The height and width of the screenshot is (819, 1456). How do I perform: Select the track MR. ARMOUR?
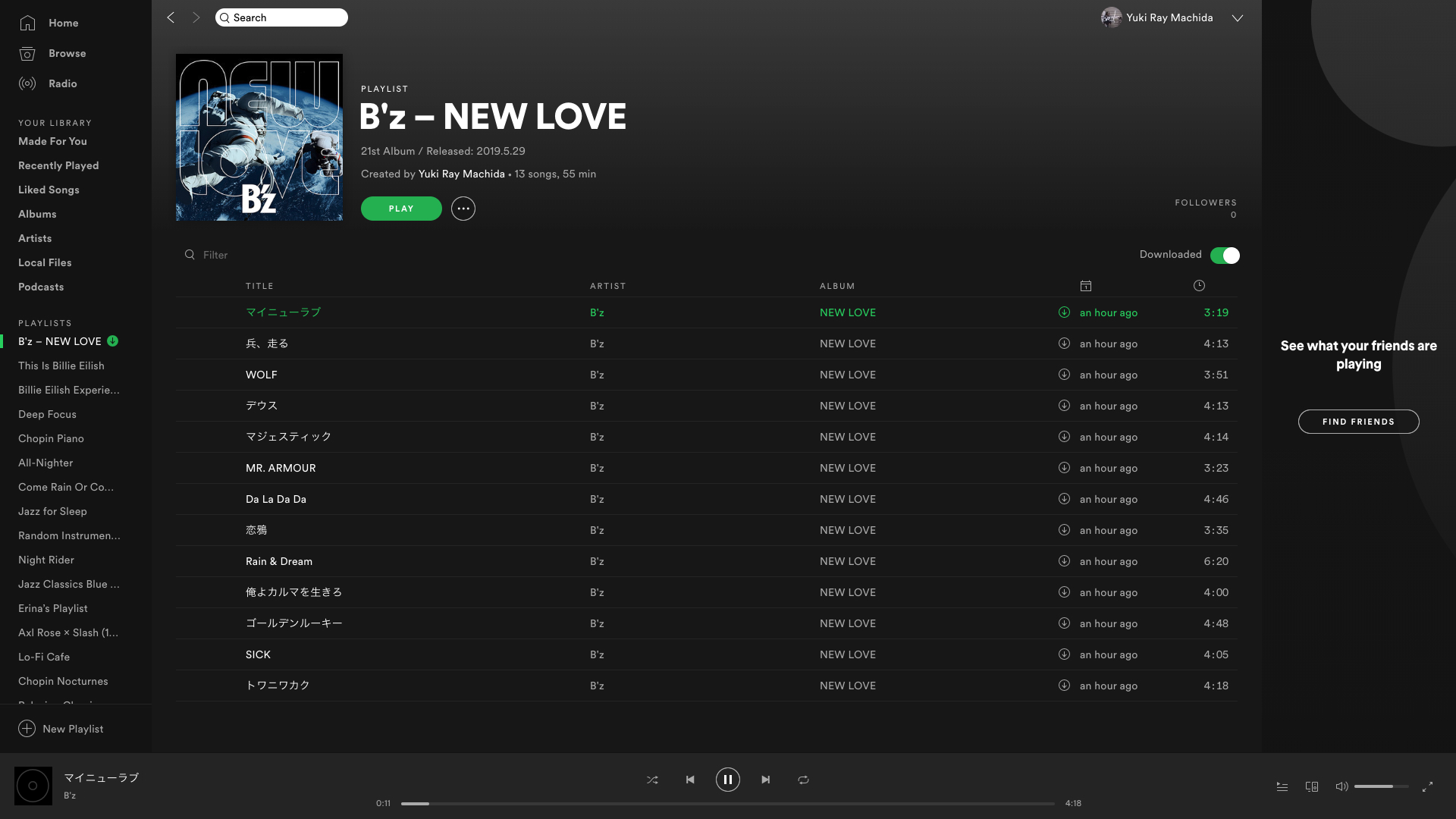pyautogui.click(x=281, y=468)
